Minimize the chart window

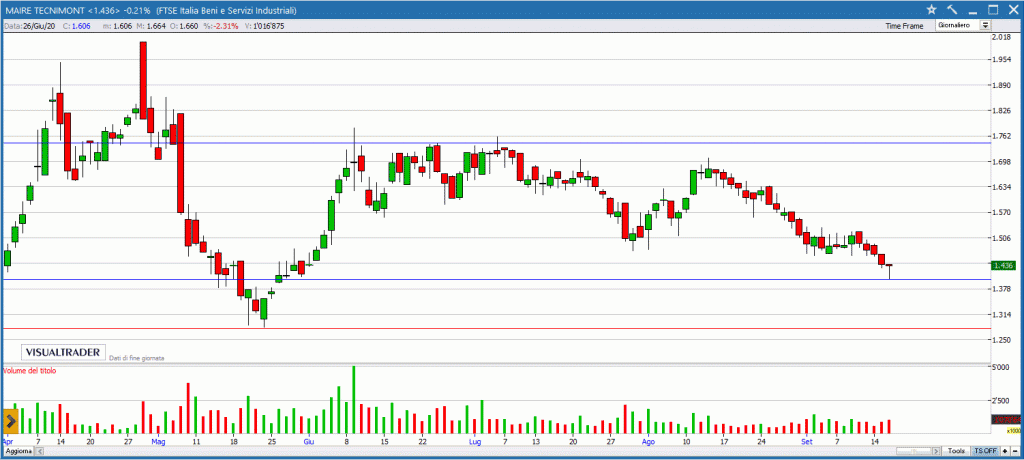pyautogui.click(x=972, y=12)
